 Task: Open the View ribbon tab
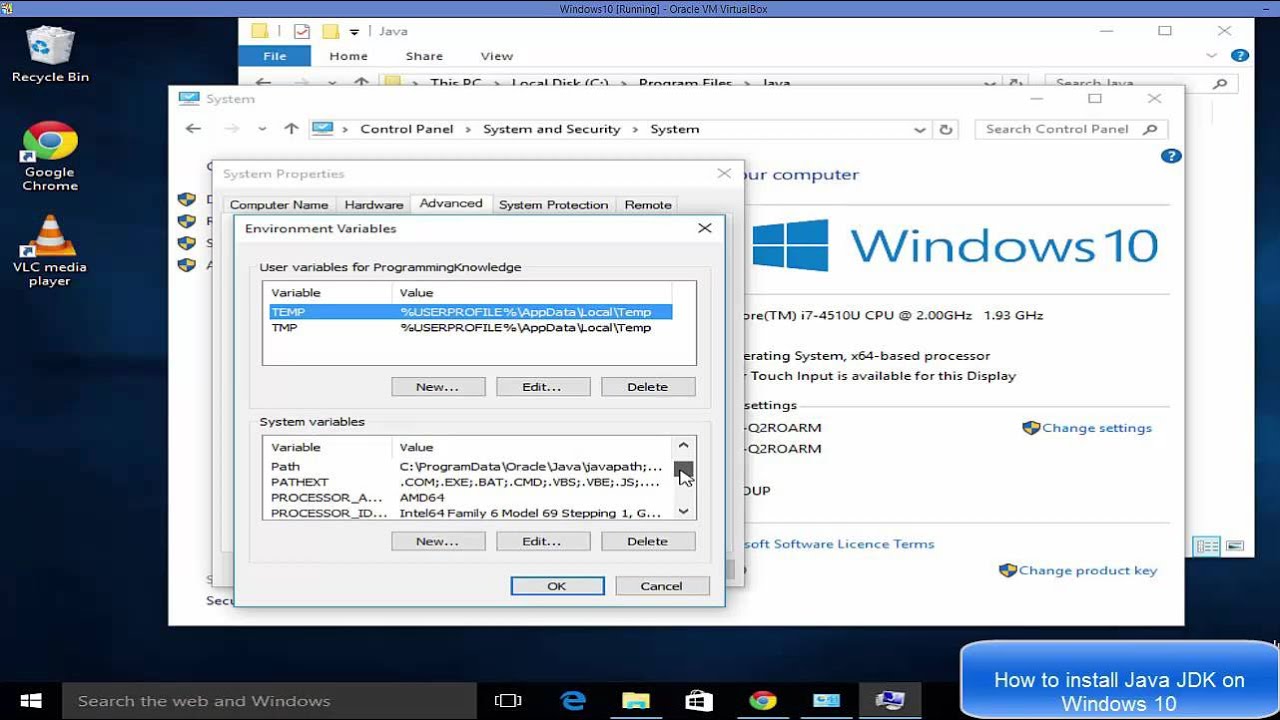(497, 56)
